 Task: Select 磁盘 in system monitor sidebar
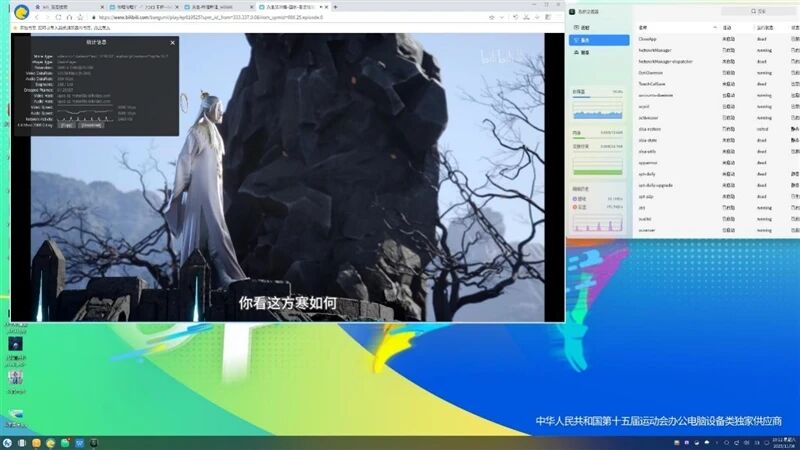pos(585,53)
